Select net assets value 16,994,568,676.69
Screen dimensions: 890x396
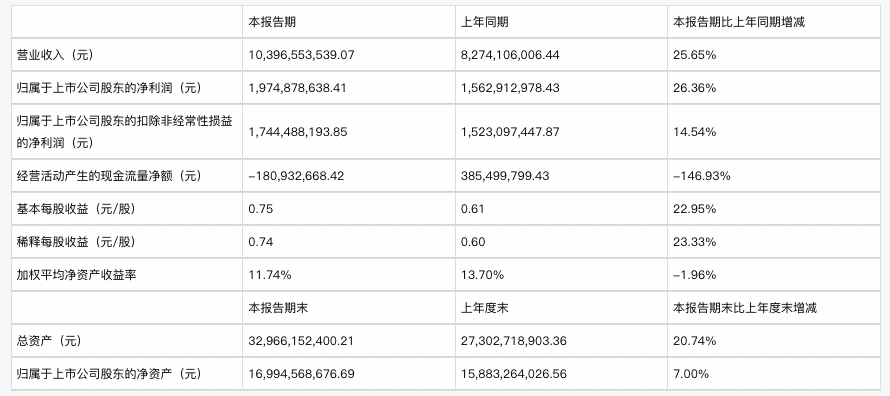tap(301, 374)
